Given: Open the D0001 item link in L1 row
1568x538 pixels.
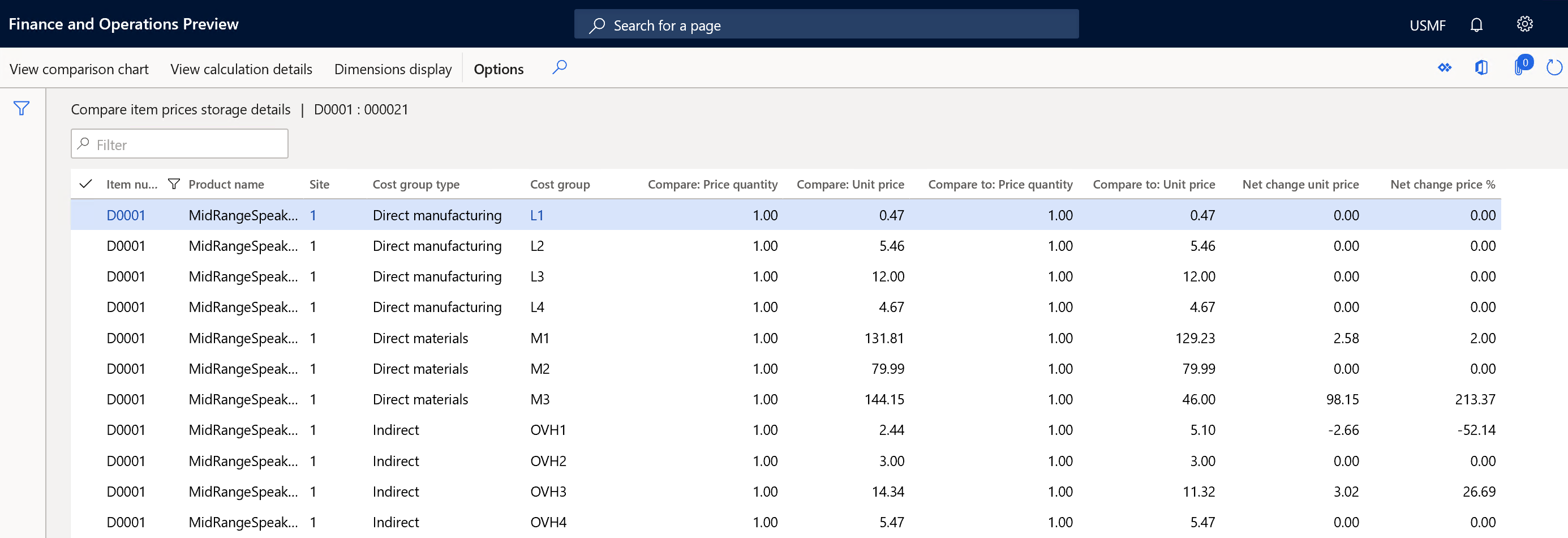Looking at the screenshot, I should 126,215.
